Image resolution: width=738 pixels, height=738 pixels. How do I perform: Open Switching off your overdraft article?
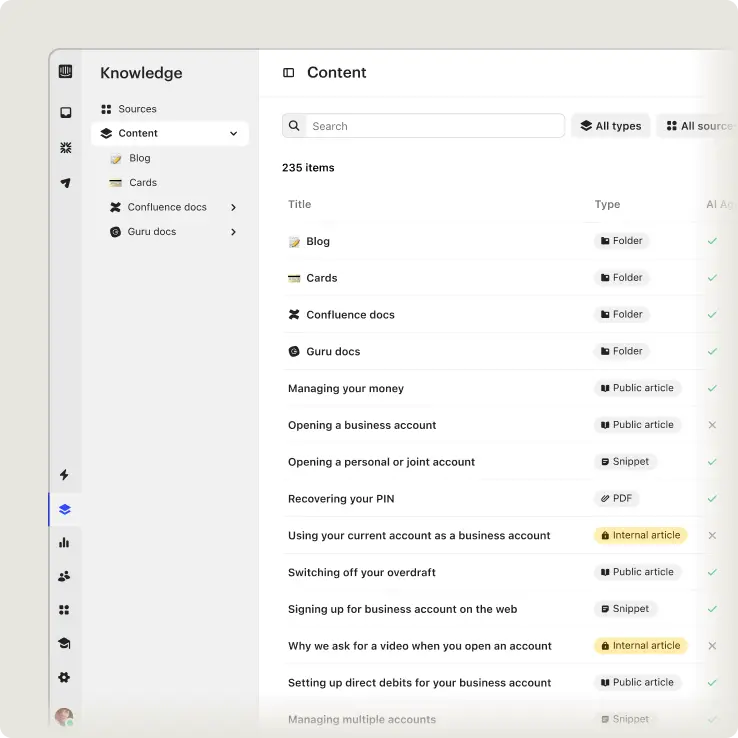(x=361, y=572)
